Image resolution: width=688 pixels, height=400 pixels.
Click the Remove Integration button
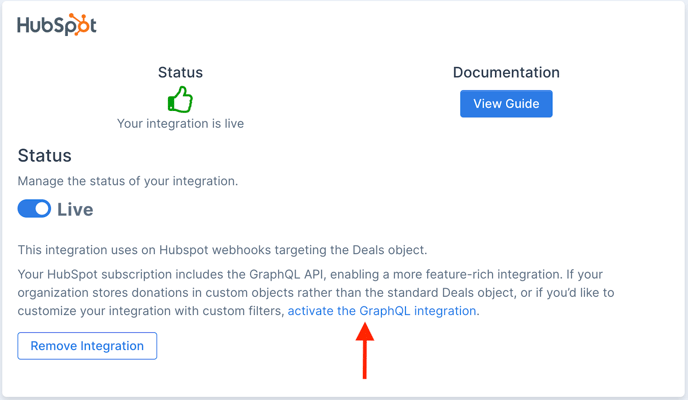tap(87, 346)
